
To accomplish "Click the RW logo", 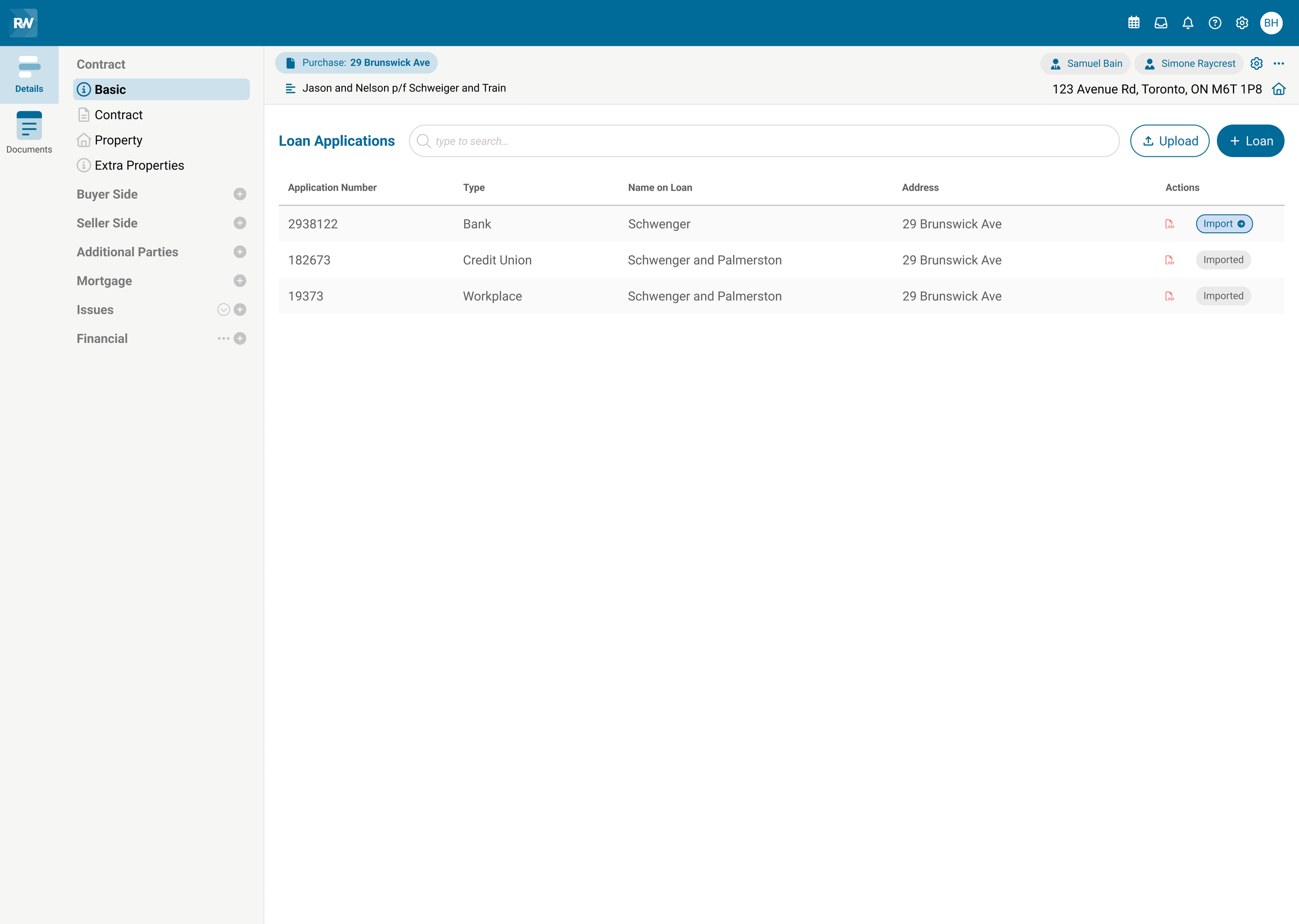I will click(23, 23).
